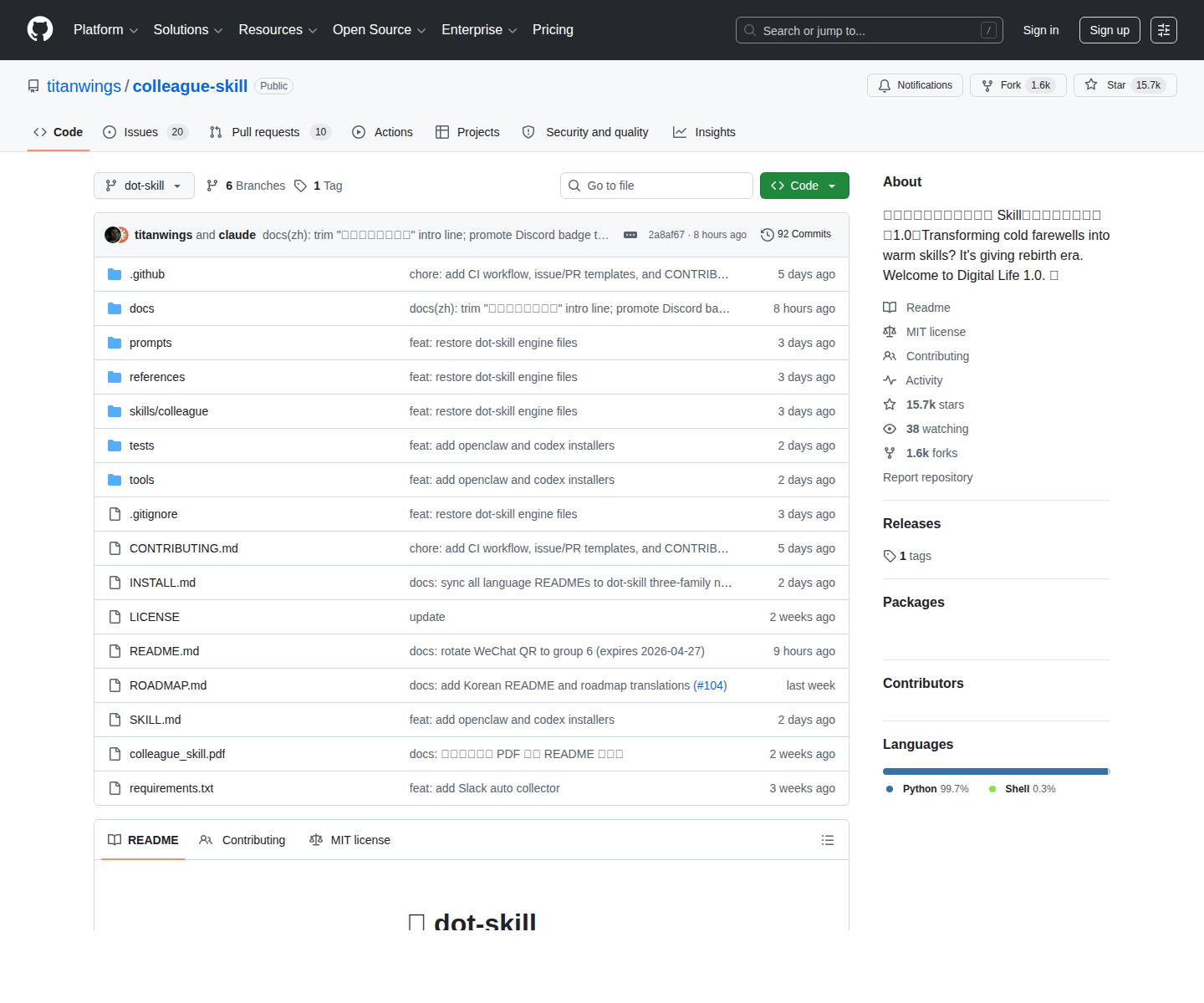This screenshot has height=1003, width=1204.
Task: Click the Python language bar segment
Action: click(995, 771)
